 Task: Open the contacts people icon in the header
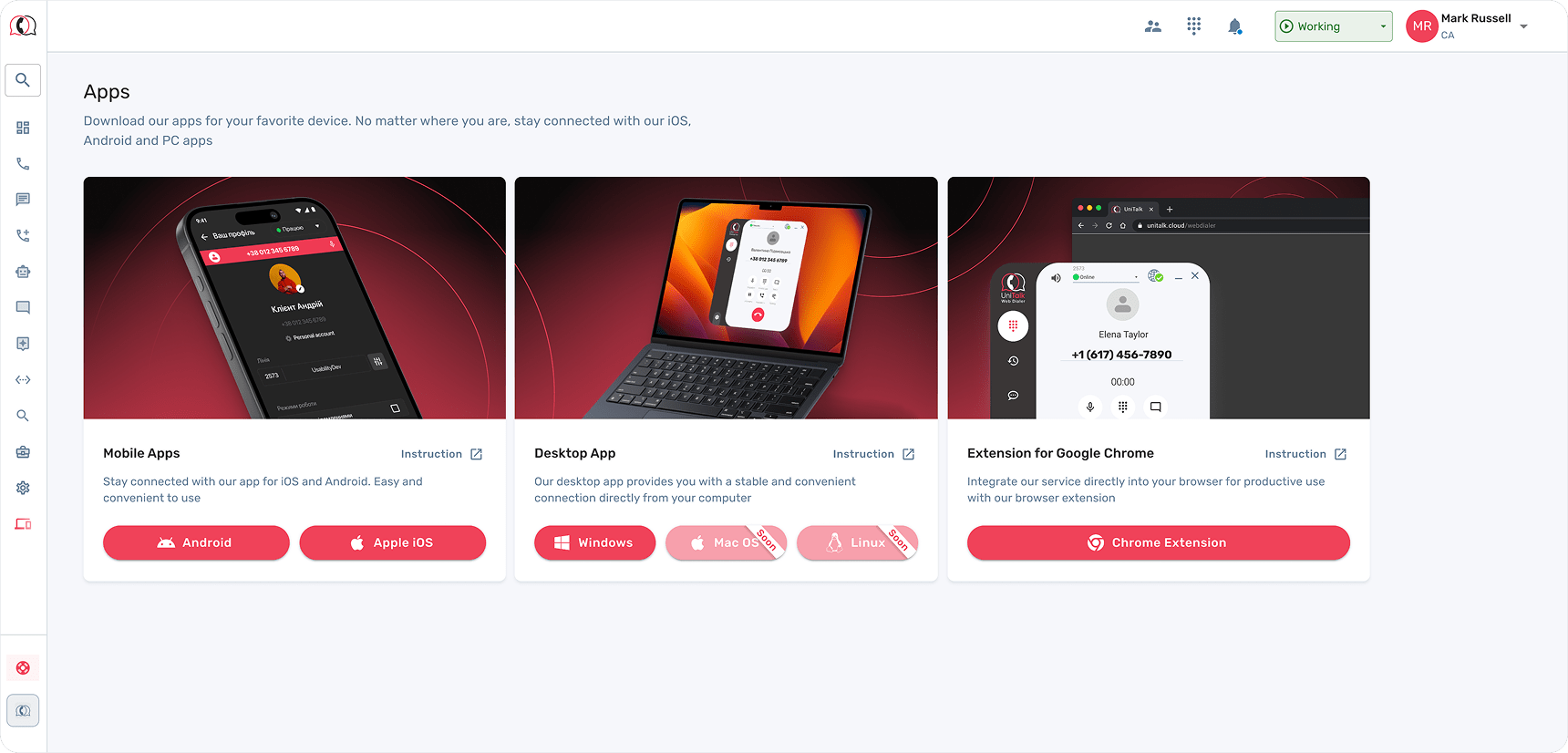pos(1153,26)
